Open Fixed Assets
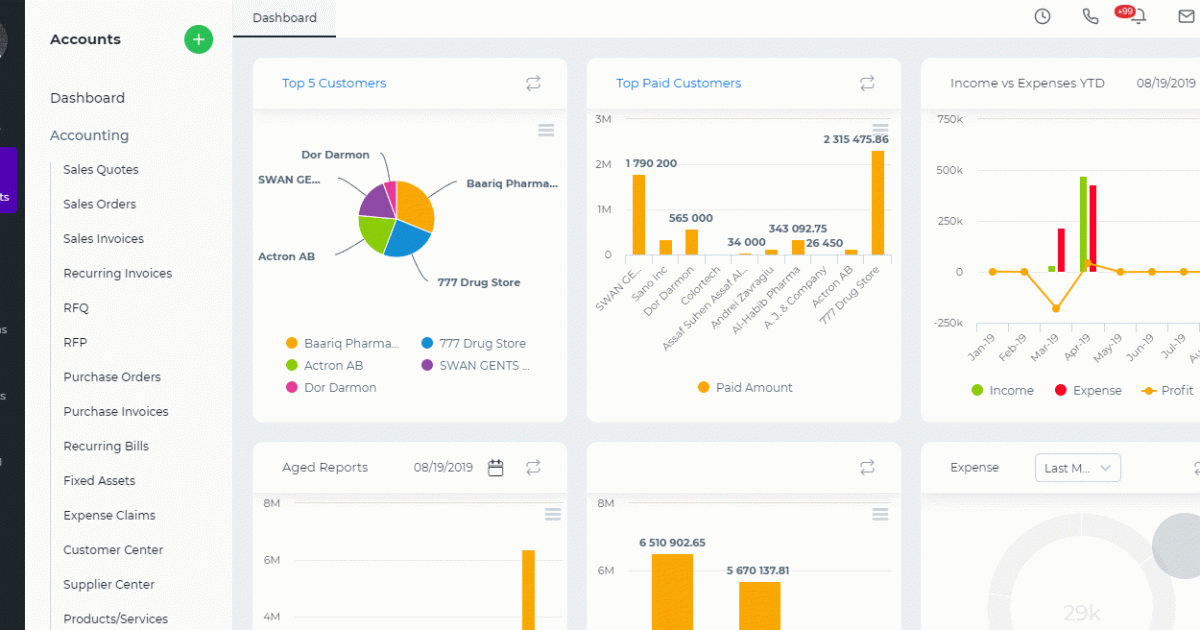Screen dimensions: 1200x630 [99, 481]
